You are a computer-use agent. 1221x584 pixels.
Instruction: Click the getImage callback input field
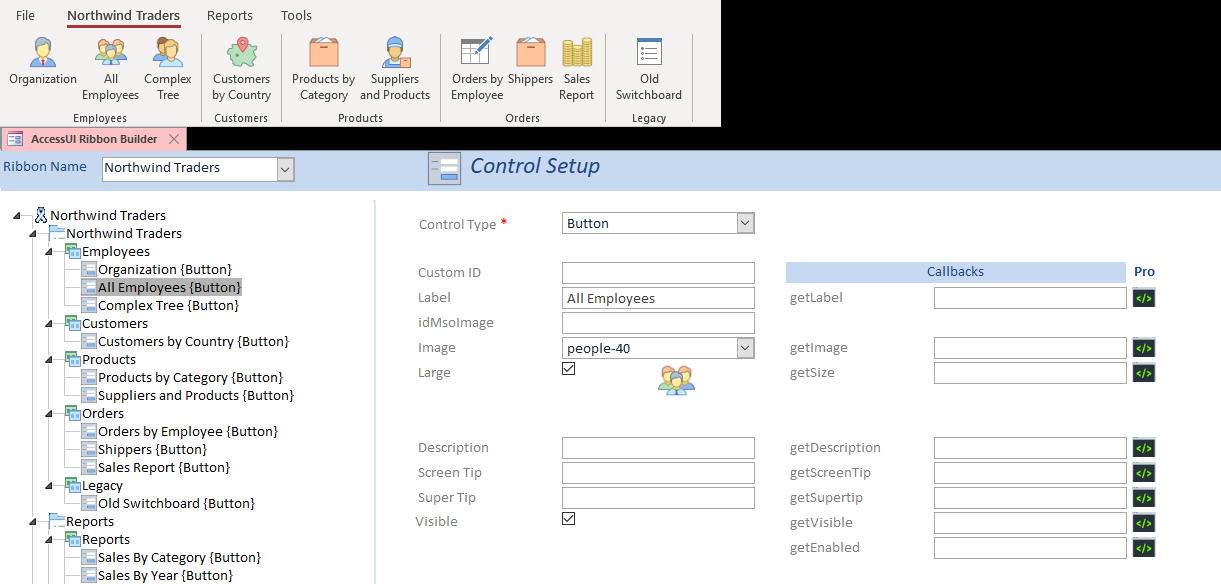pos(1030,348)
